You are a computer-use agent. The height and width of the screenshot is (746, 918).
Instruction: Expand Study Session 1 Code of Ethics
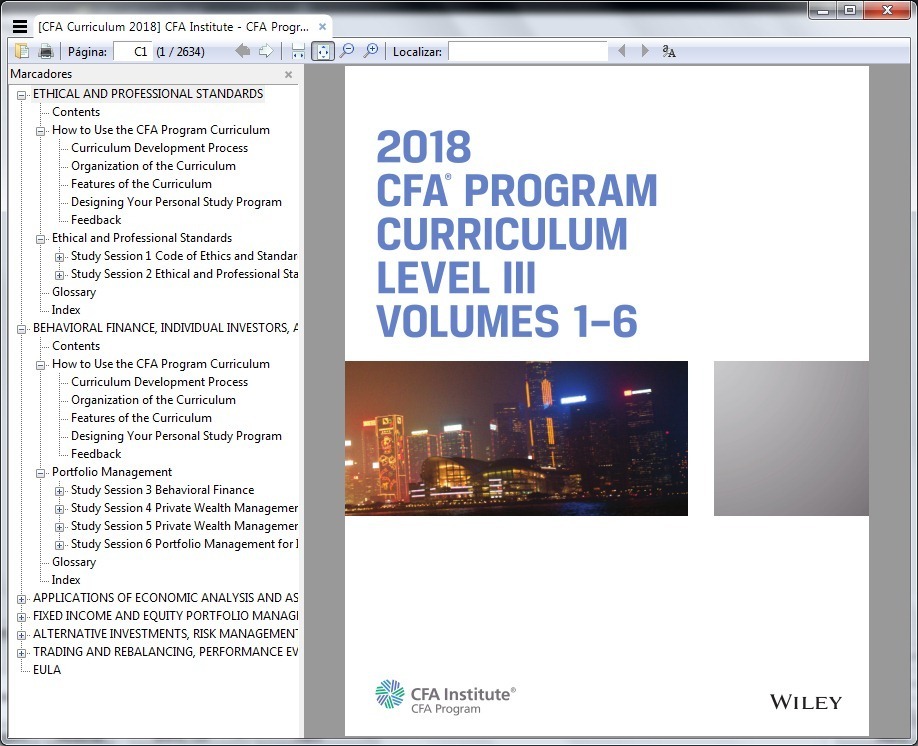coord(59,257)
